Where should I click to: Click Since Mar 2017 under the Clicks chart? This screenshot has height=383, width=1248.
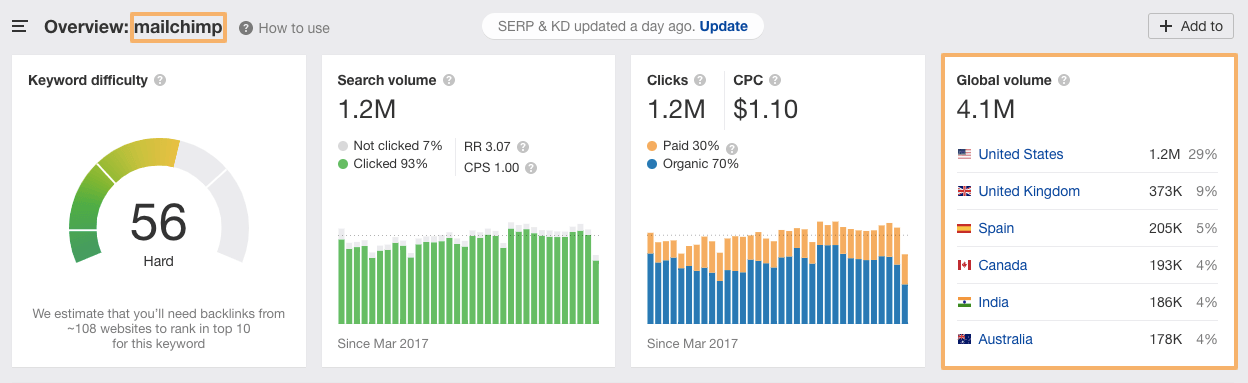692,344
